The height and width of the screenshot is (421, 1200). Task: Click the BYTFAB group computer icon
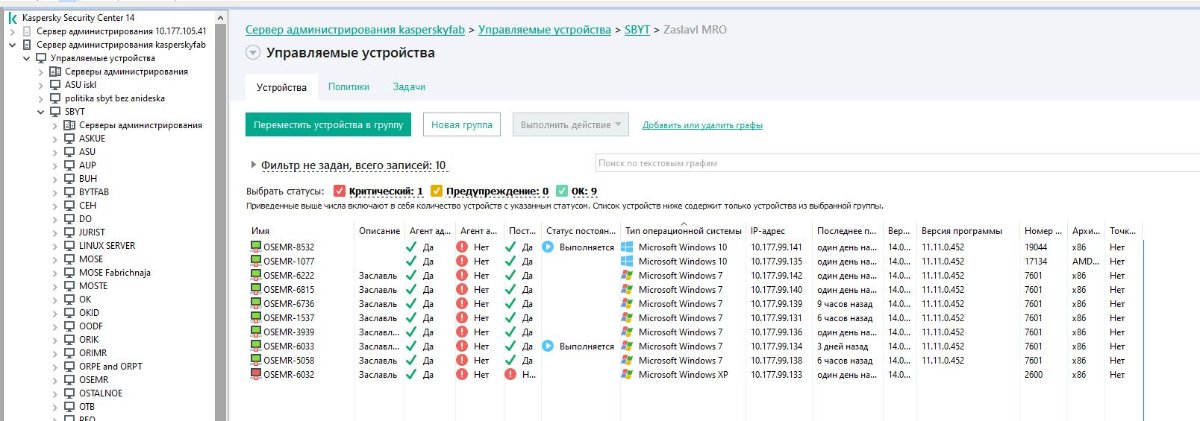point(69,192)
